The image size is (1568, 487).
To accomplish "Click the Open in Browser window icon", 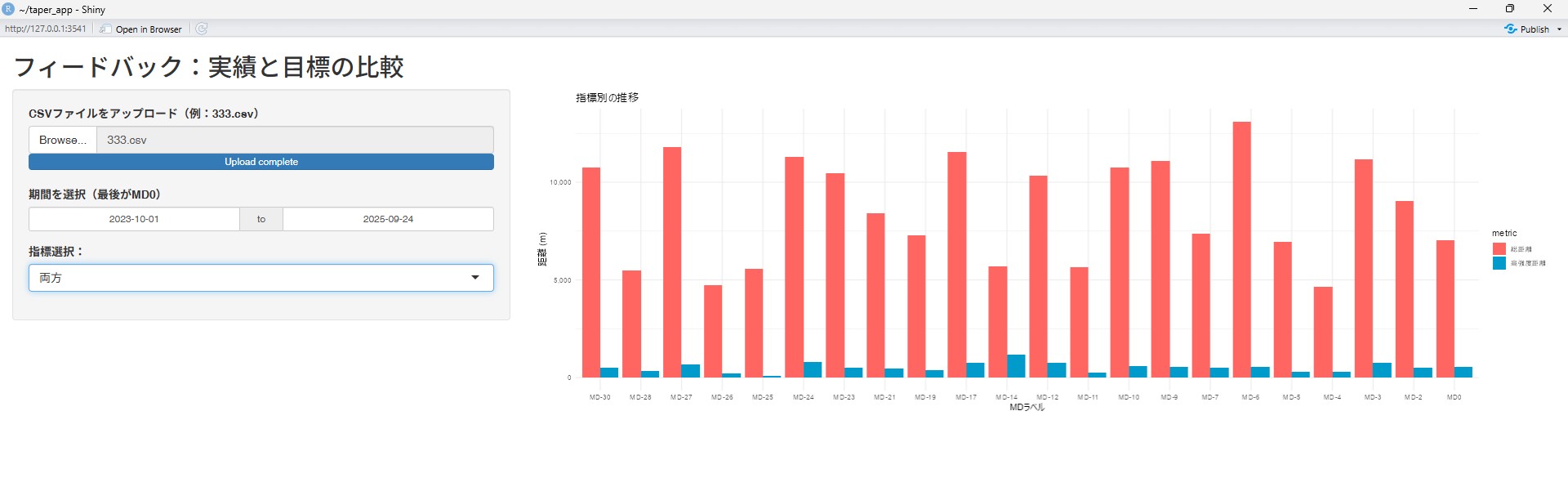I will (x=106, y=29).
